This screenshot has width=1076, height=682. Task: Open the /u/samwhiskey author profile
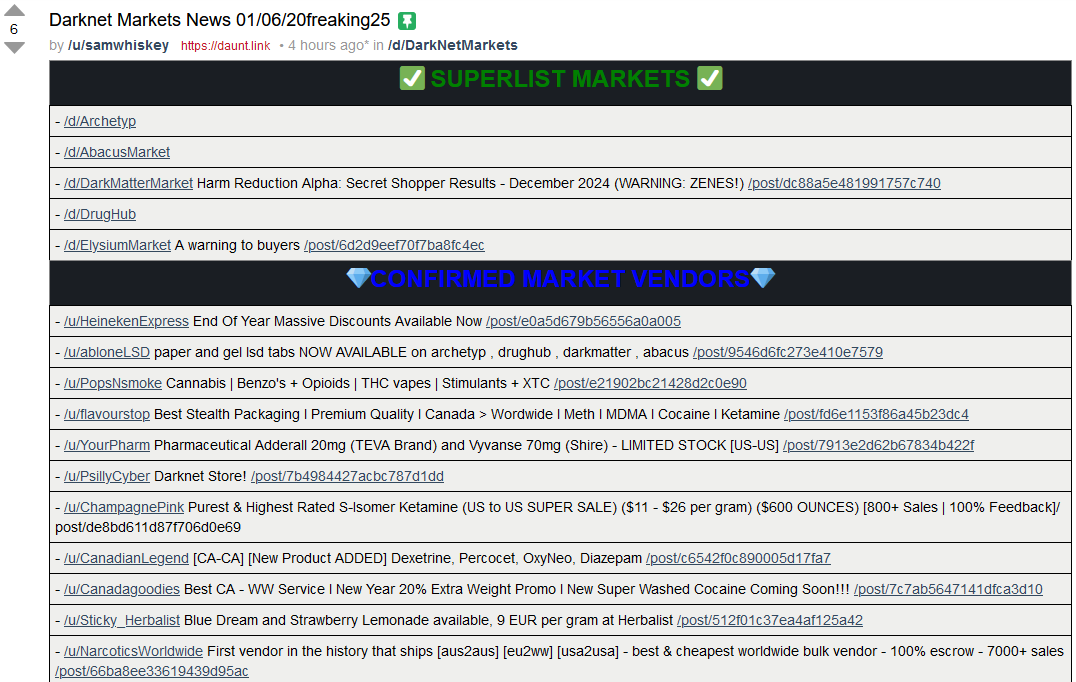click(118, 45)
